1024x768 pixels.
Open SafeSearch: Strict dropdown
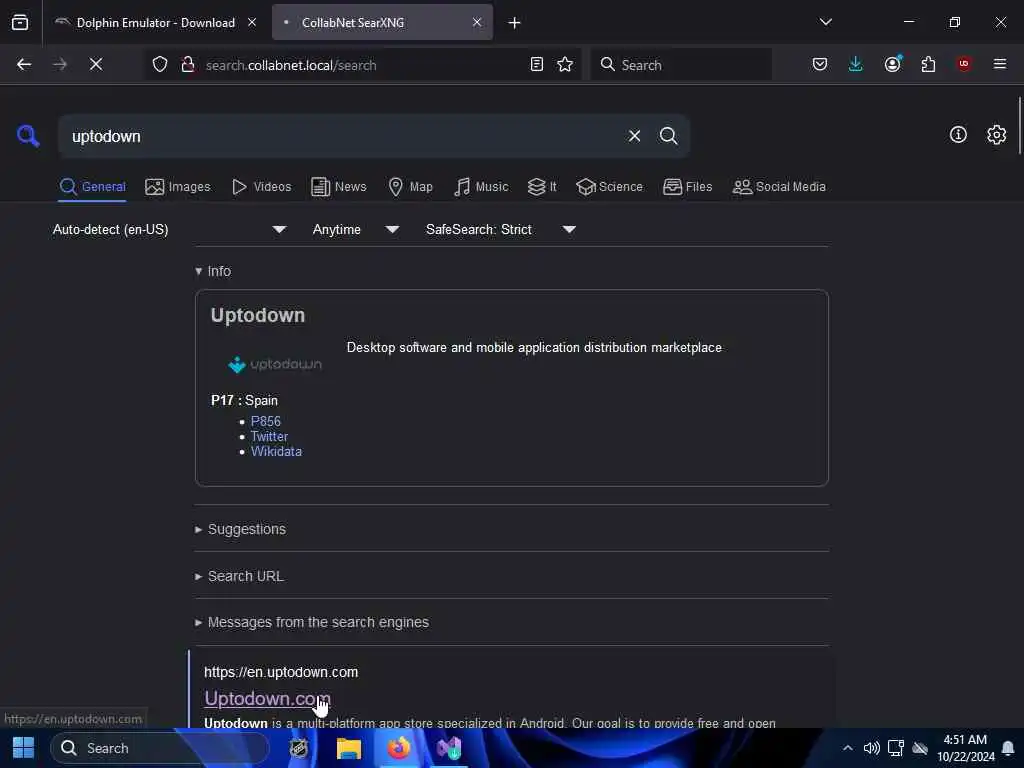pyautogui.click(x=501, y=229)
